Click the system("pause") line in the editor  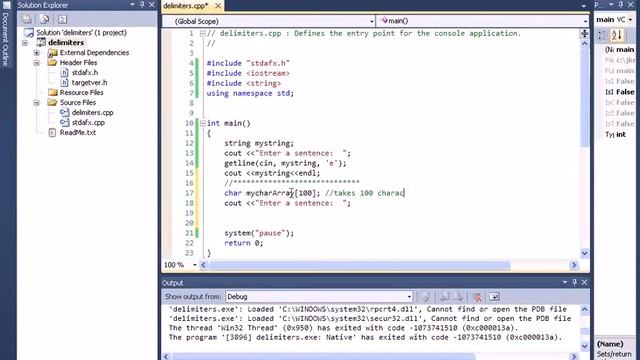[x=259, y=233]
